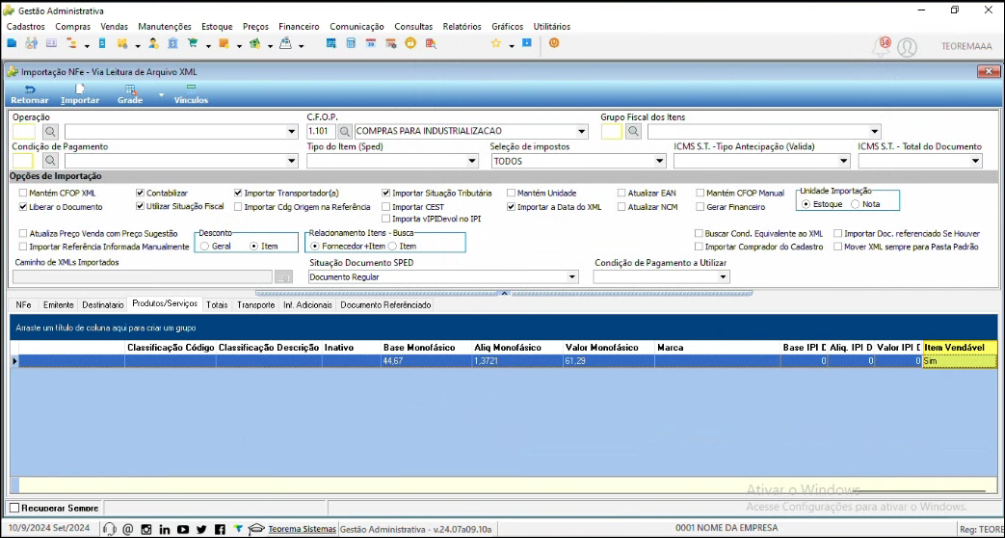Open the YouTube icon in status bar
The width and height of the screenshot is (1005, 538).
point(183,529)
